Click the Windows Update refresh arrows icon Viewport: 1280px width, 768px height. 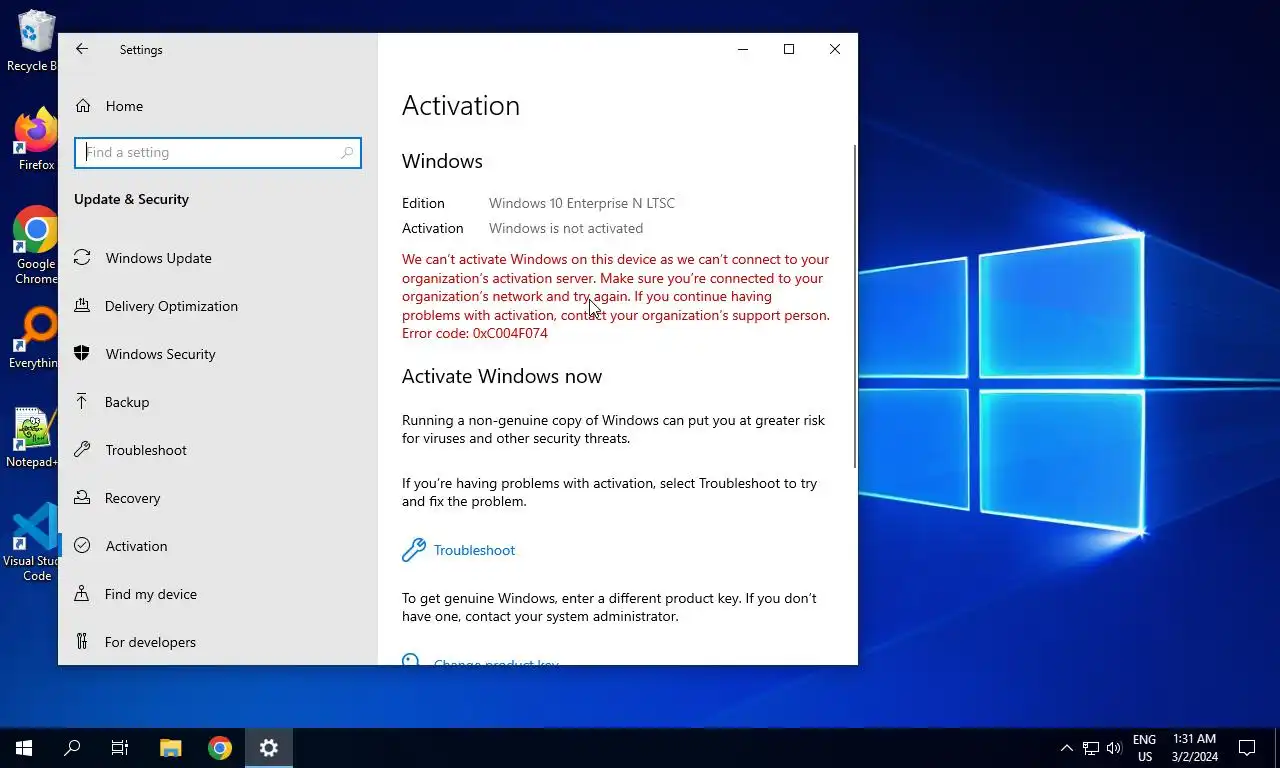pos(83,258)
